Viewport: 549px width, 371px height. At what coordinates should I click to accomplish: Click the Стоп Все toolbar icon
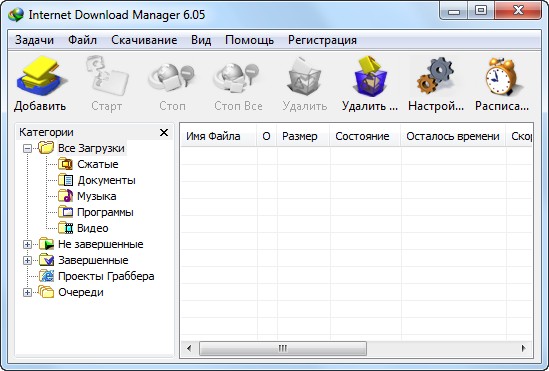coord(238,77)
